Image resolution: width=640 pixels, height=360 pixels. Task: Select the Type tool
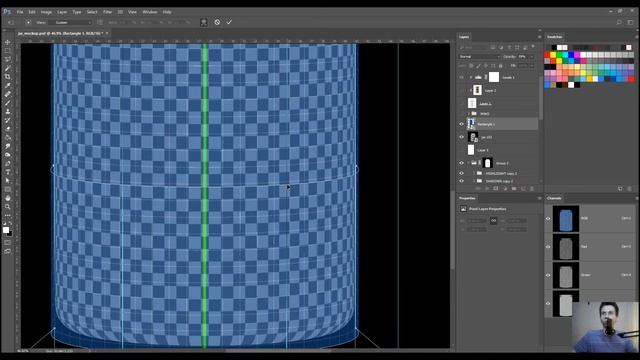(x=7, y=172)
